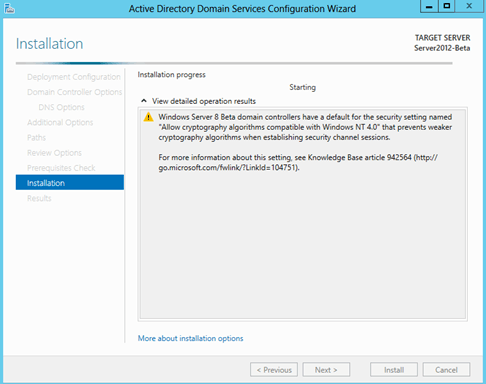Maximize the wizard window
The height and width of the screenshot is (384, 486).
[447, 6]
